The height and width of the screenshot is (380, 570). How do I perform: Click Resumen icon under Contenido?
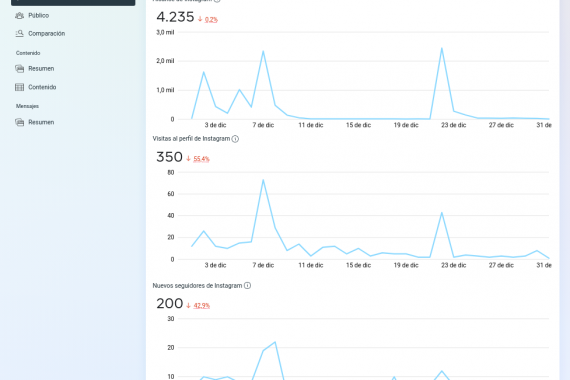19,69
